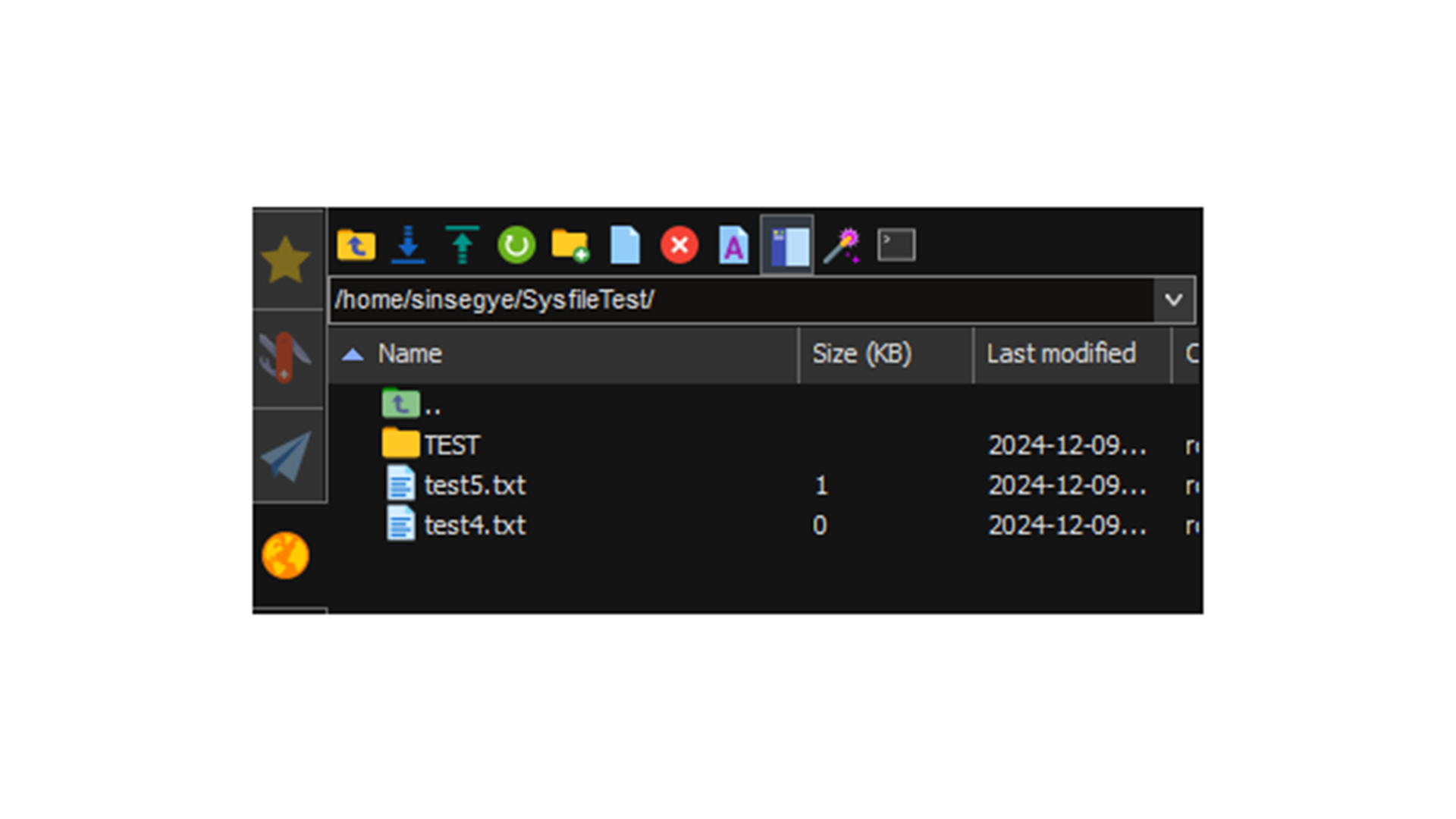Click the create new folder icon
Viewport: 1456px width, 819px height.
[570, 245]
